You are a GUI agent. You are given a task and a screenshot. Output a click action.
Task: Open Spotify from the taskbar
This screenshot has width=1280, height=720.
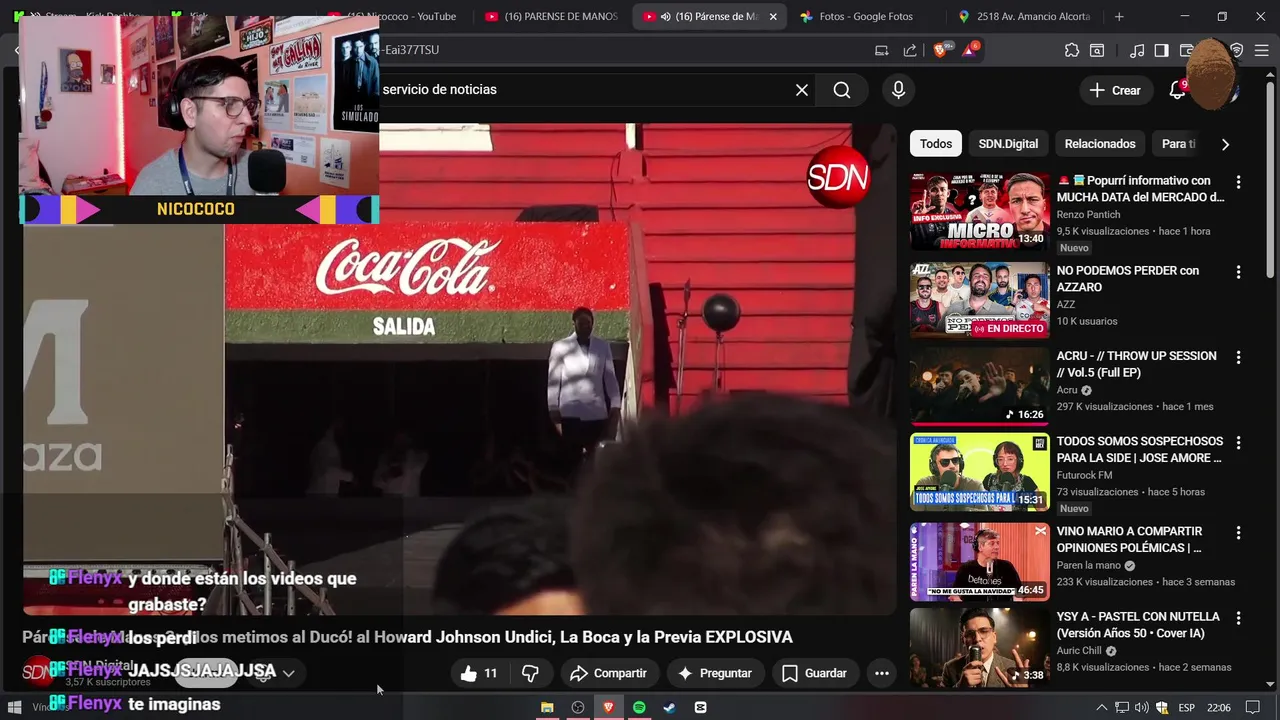[639, 707]
